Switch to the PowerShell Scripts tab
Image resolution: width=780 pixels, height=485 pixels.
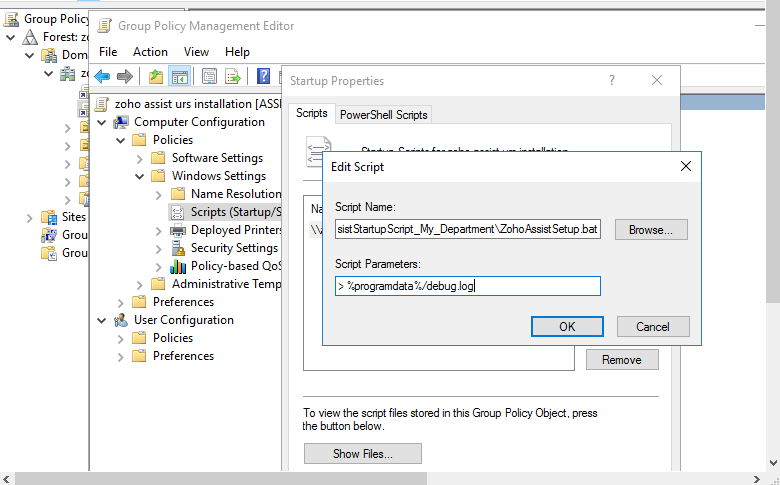(384, 115)
